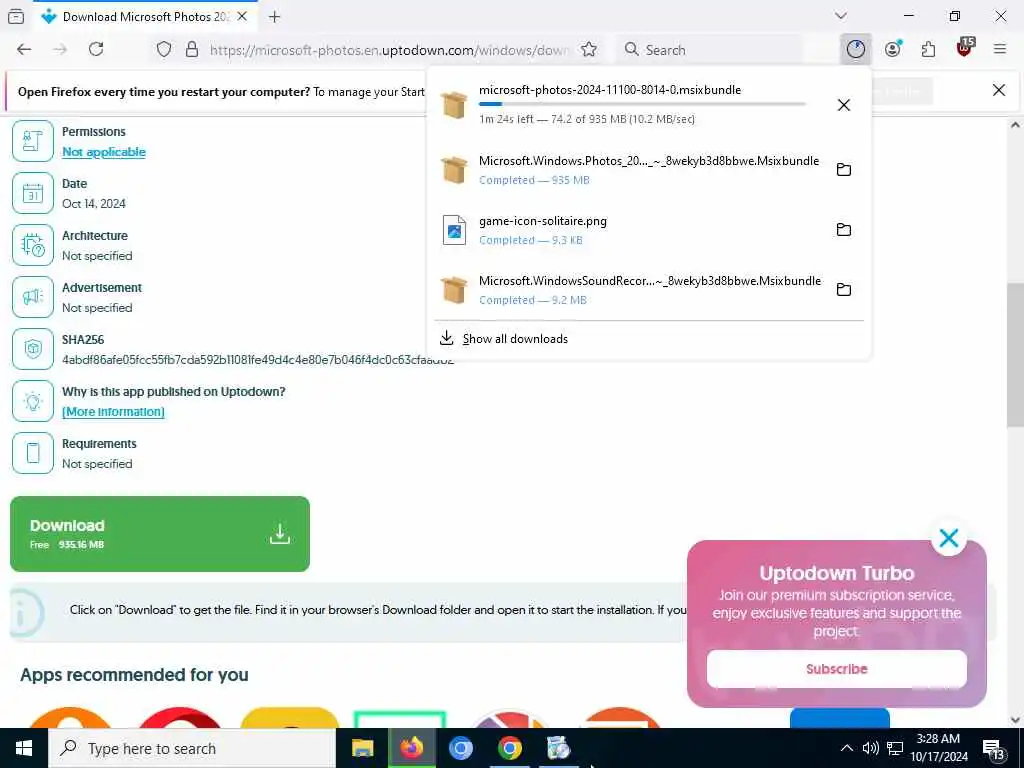Open File Explorer from the taskbar

point(362,748)
